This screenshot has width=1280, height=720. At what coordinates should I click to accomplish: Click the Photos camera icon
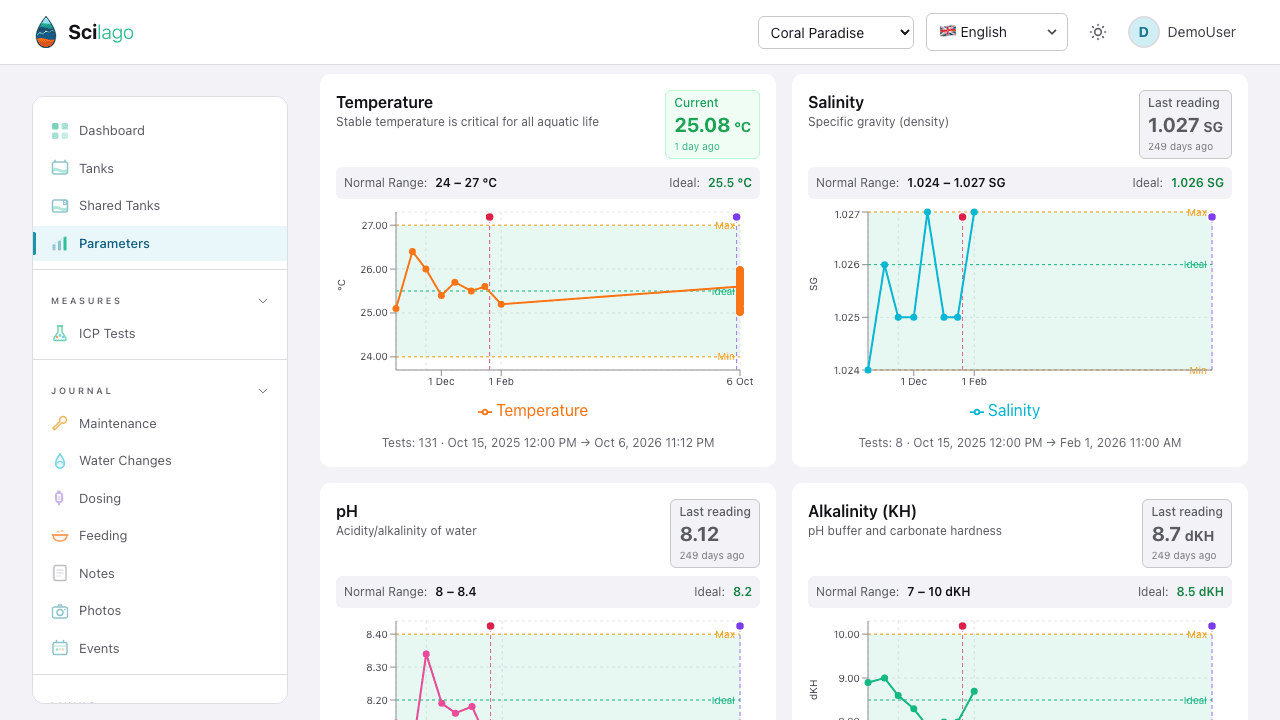click(60, 611)
